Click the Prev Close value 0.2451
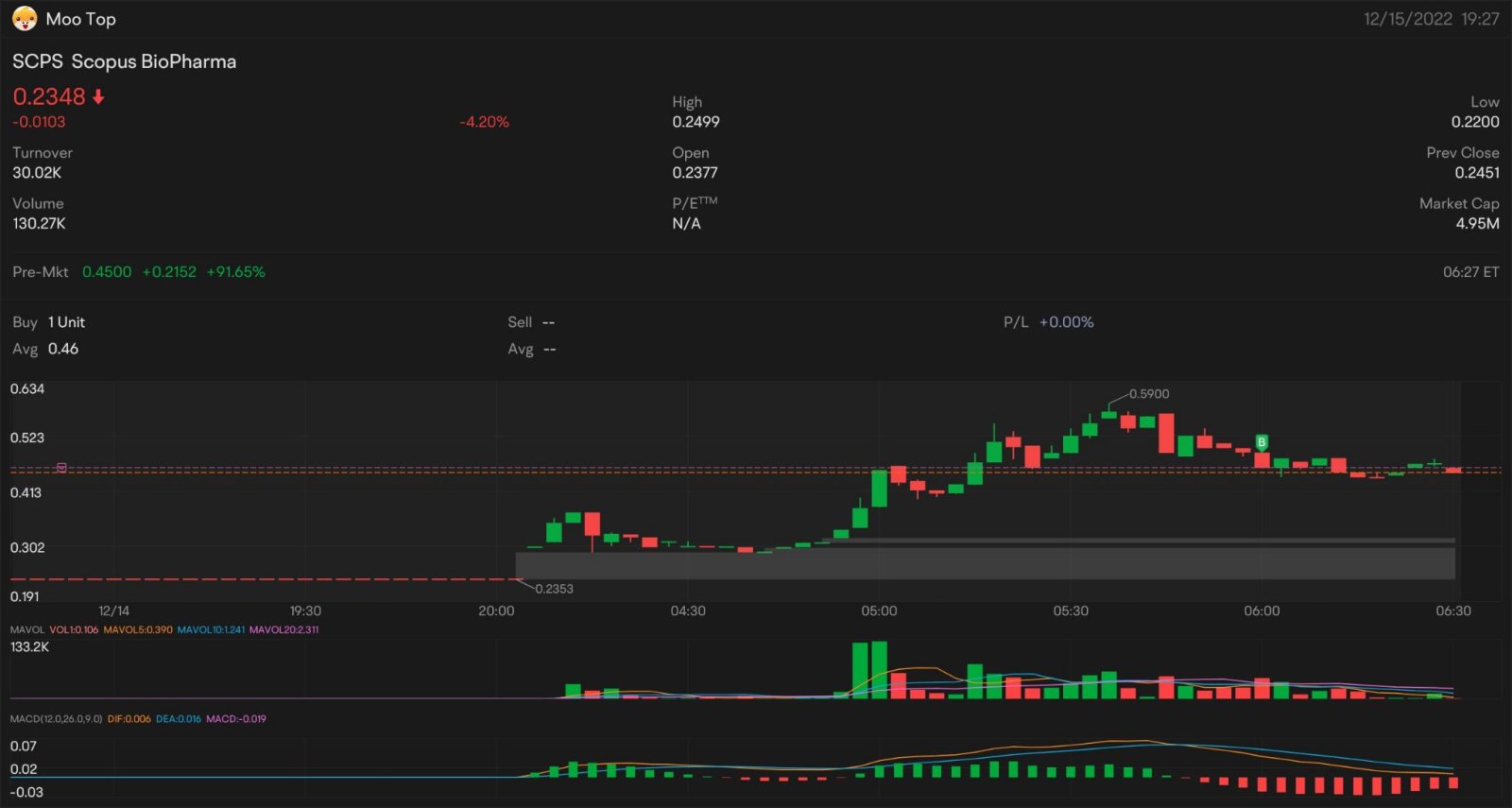The height and width of the screenshot is (808, 1512). pos(1477,173)
